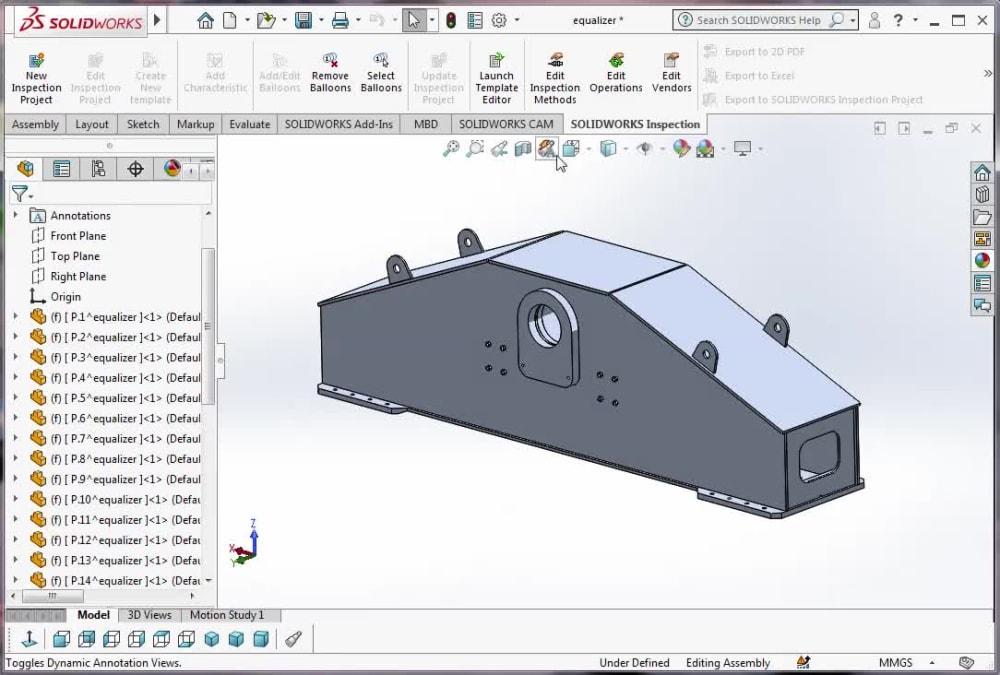Click the user login icon
This screenshot has height=675, width=1000.
point(874,20)
